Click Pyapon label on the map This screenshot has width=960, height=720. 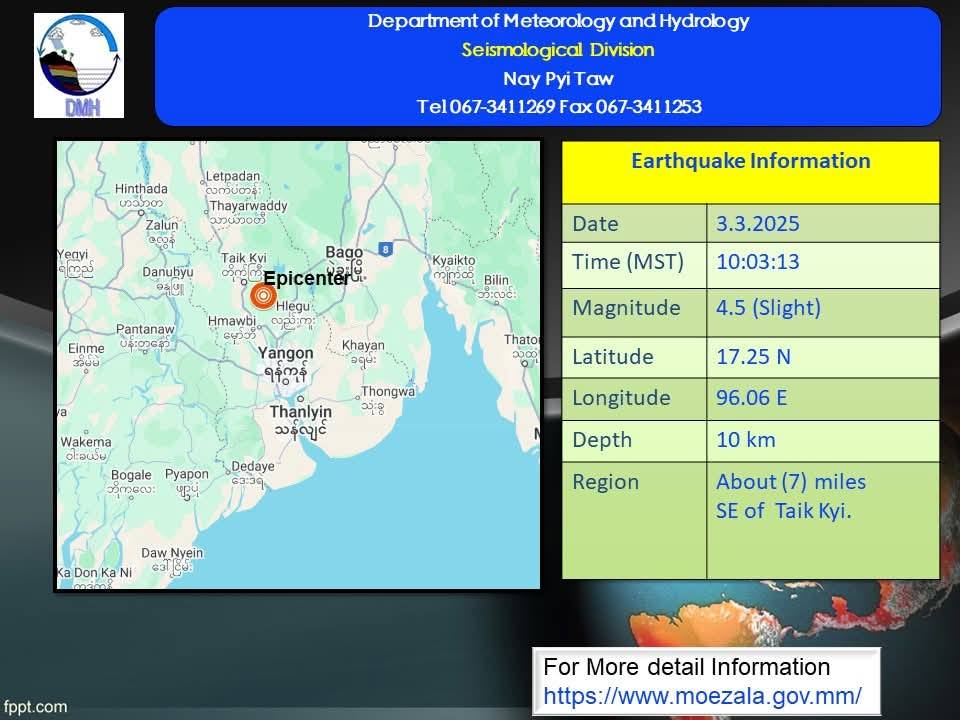(187, 474)
